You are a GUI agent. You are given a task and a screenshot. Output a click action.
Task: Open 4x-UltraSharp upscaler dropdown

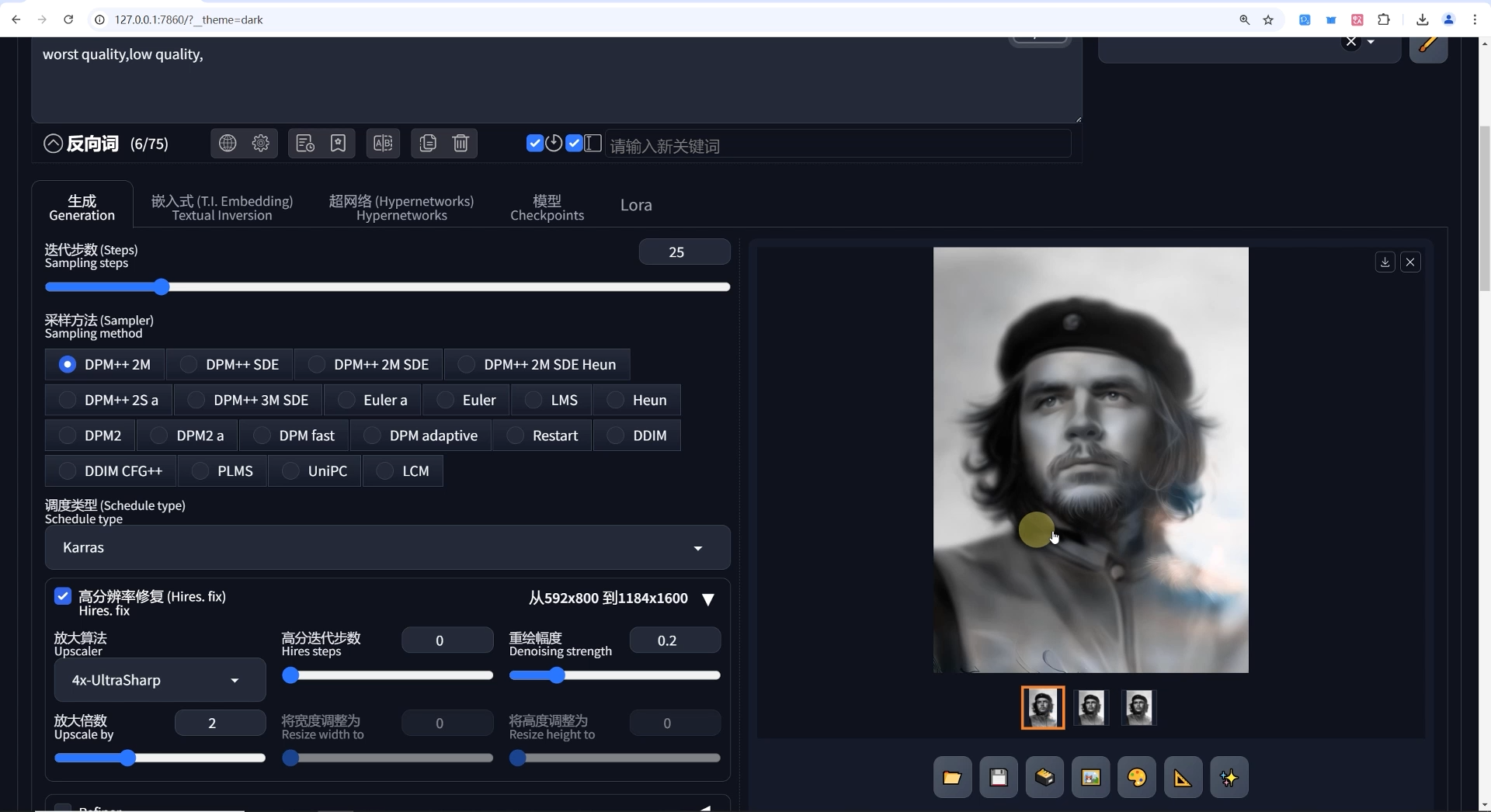click(159, 680)
